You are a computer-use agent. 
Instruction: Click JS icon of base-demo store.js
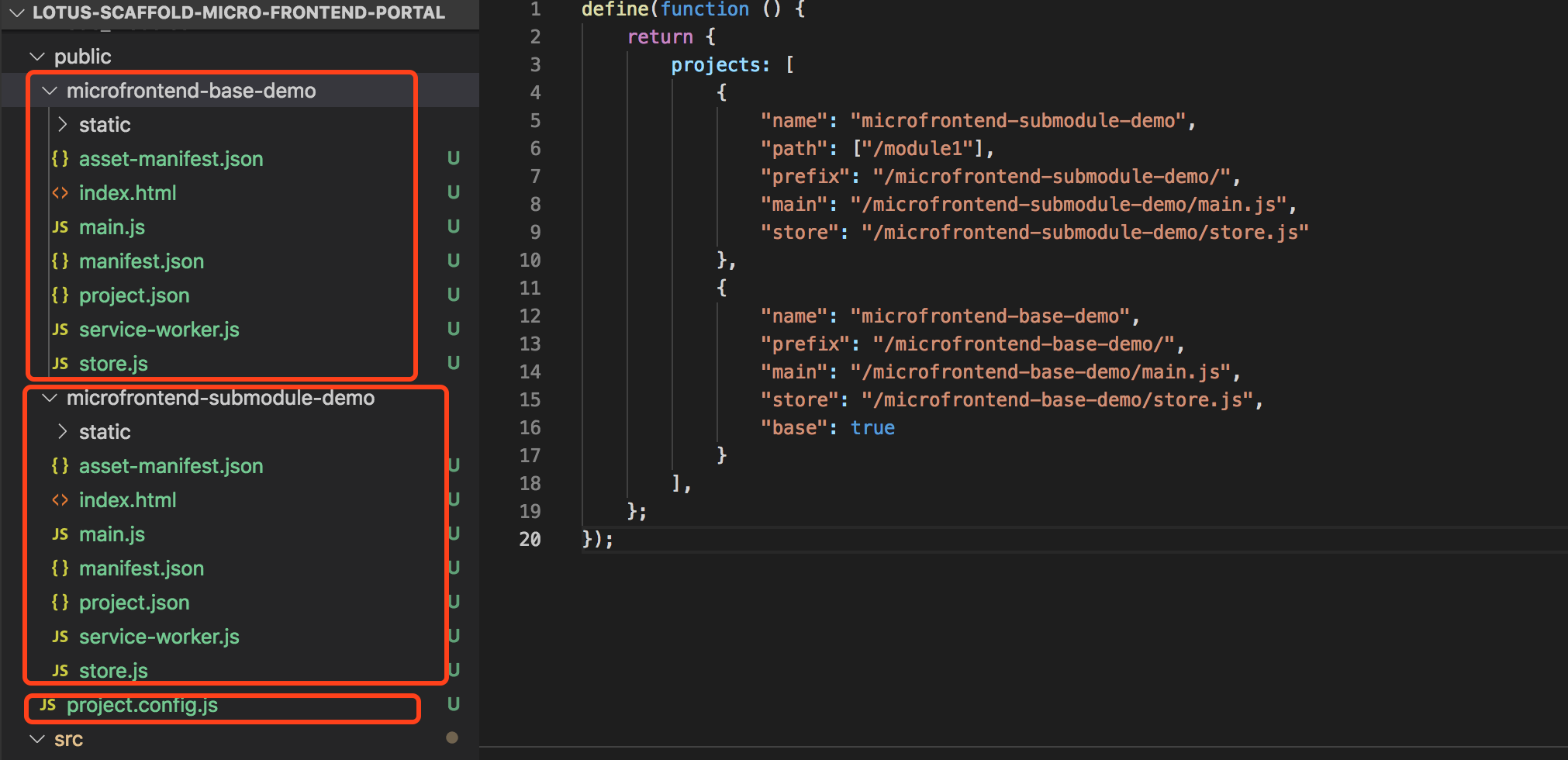click(x=60, y=364)
